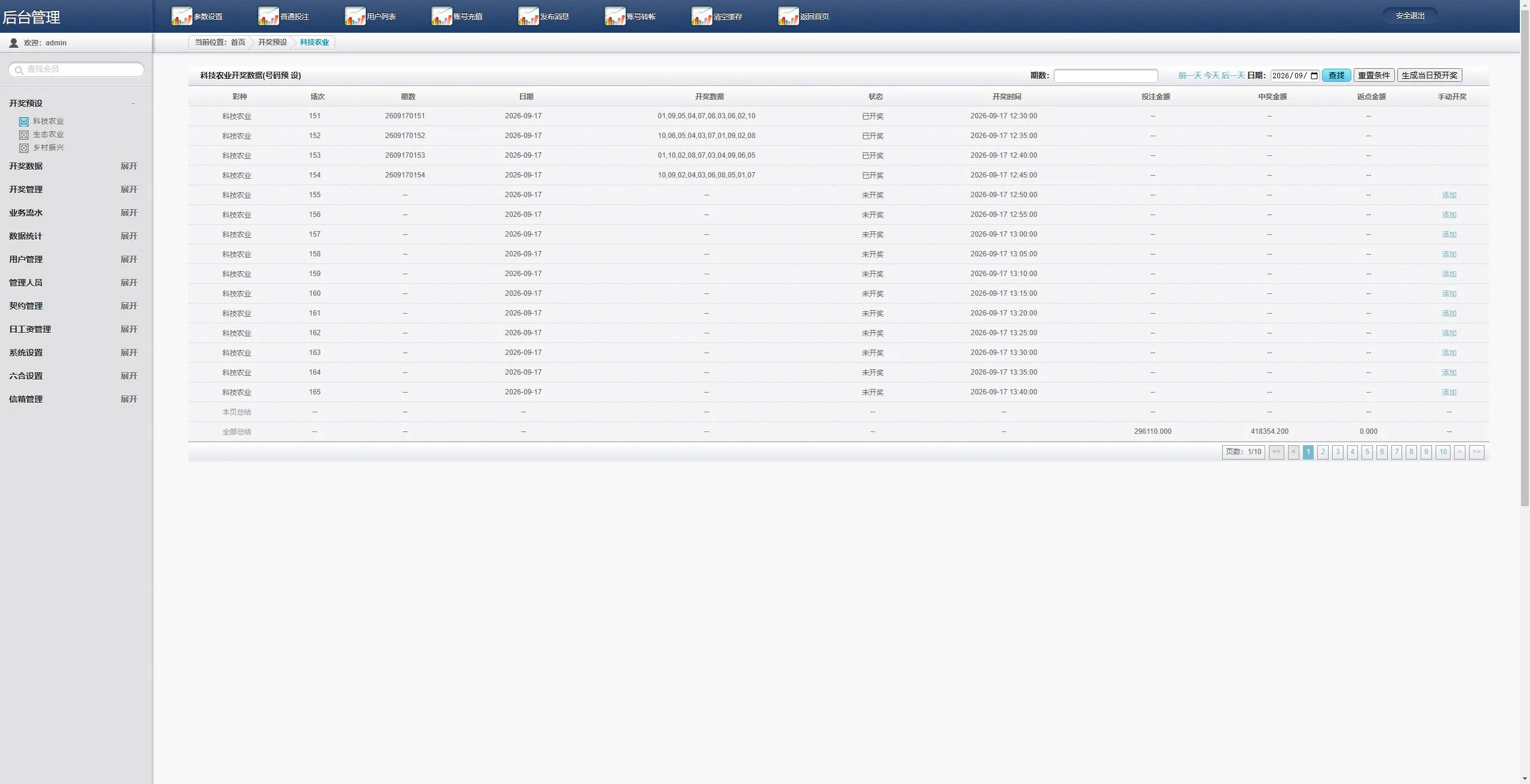Open 开奖预设 breadcrumb item

(x=273, y=42)
